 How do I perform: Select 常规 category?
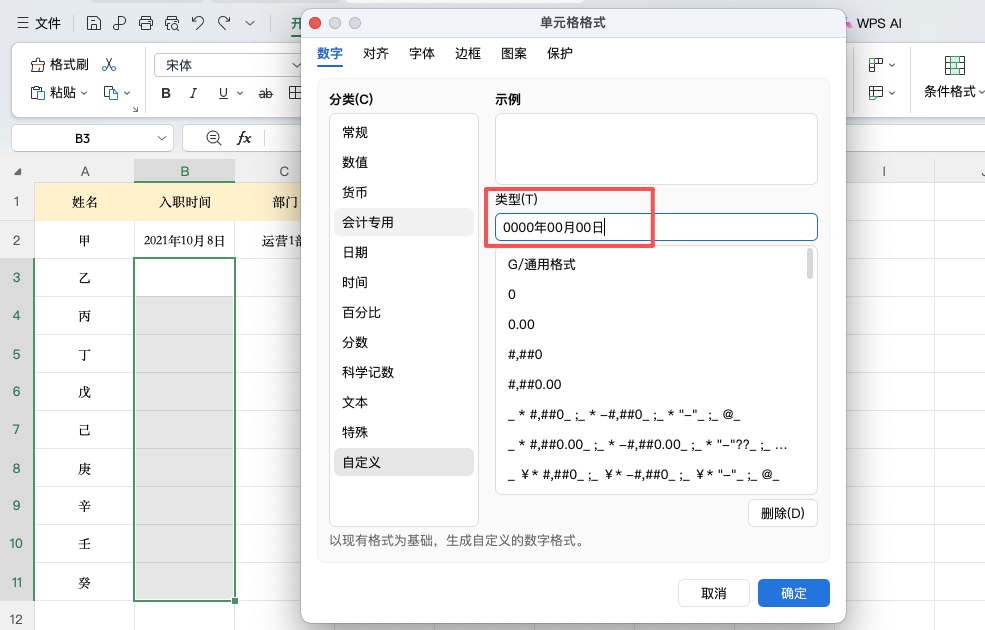click(404, 133)
